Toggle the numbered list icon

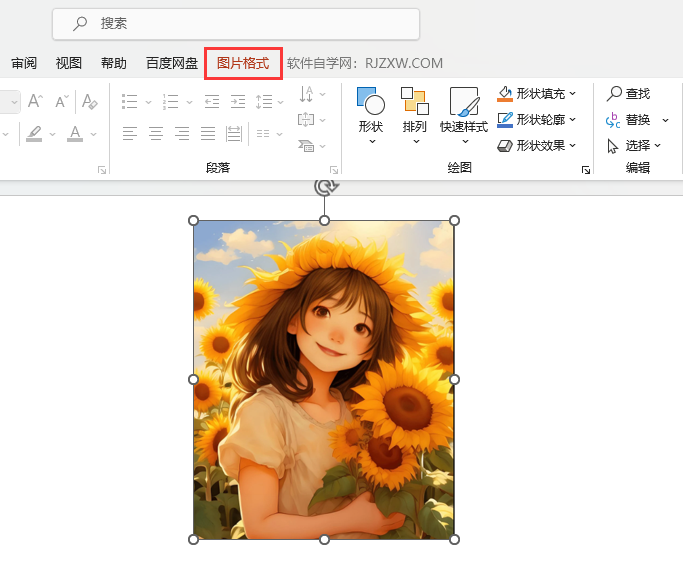point(170,101)
